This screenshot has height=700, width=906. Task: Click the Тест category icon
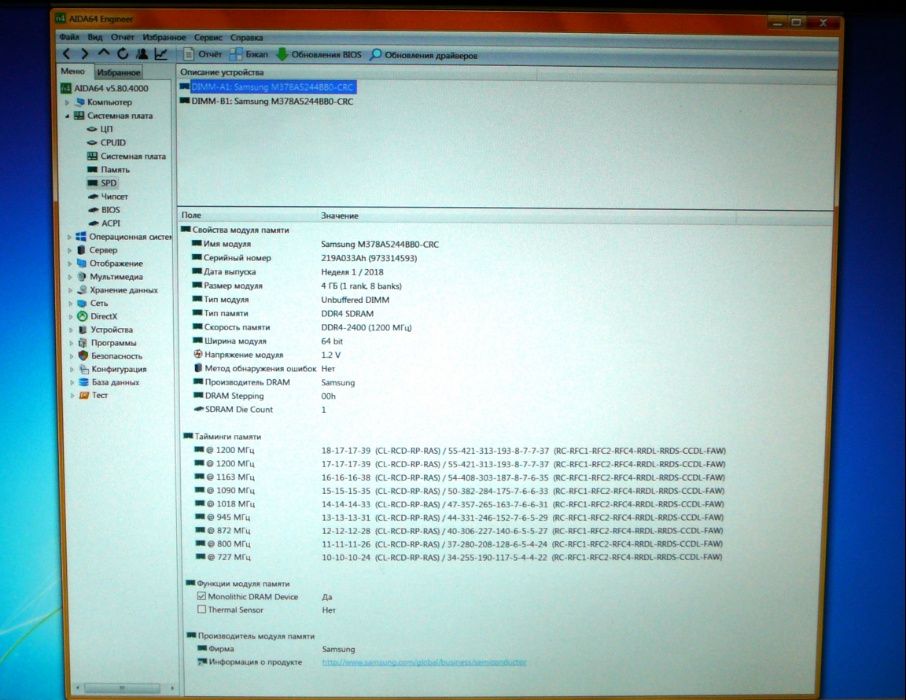pos(84,395)
